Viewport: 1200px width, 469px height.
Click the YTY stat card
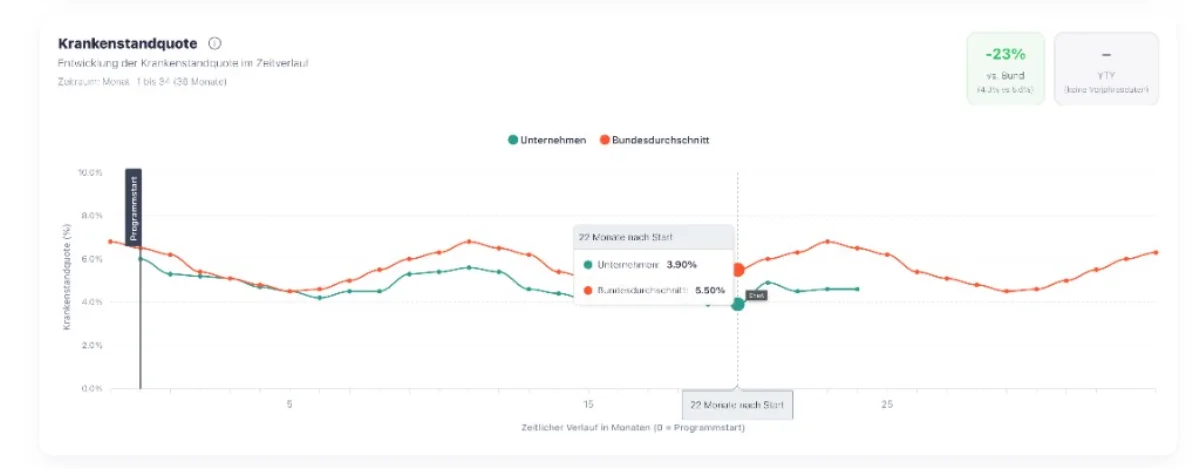(x=1106, y=68)
